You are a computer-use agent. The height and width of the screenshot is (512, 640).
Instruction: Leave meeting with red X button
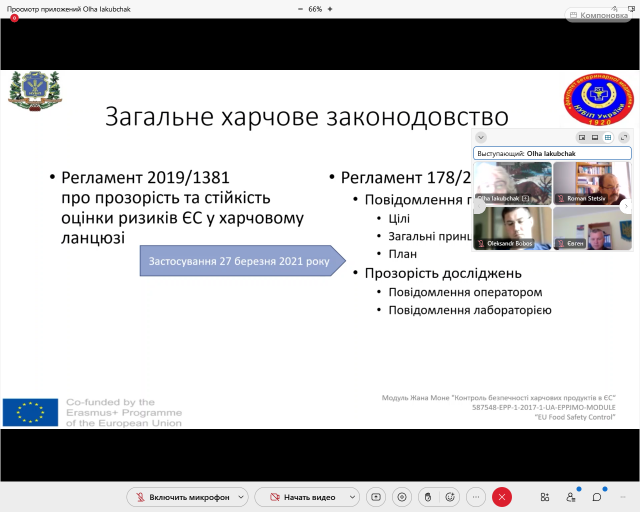point(502,497)
